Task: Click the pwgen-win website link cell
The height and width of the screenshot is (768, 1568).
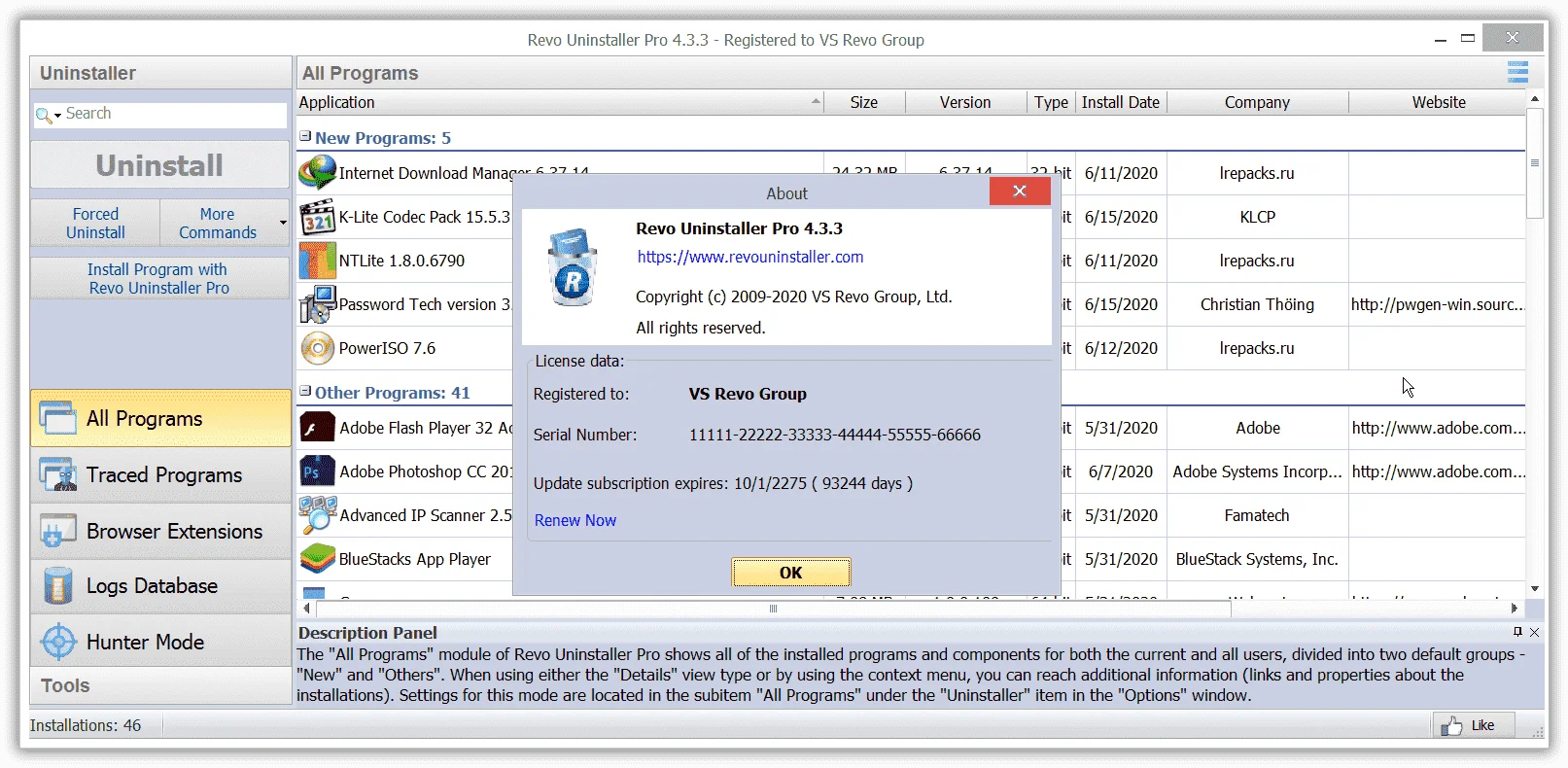Action: 1438,304
